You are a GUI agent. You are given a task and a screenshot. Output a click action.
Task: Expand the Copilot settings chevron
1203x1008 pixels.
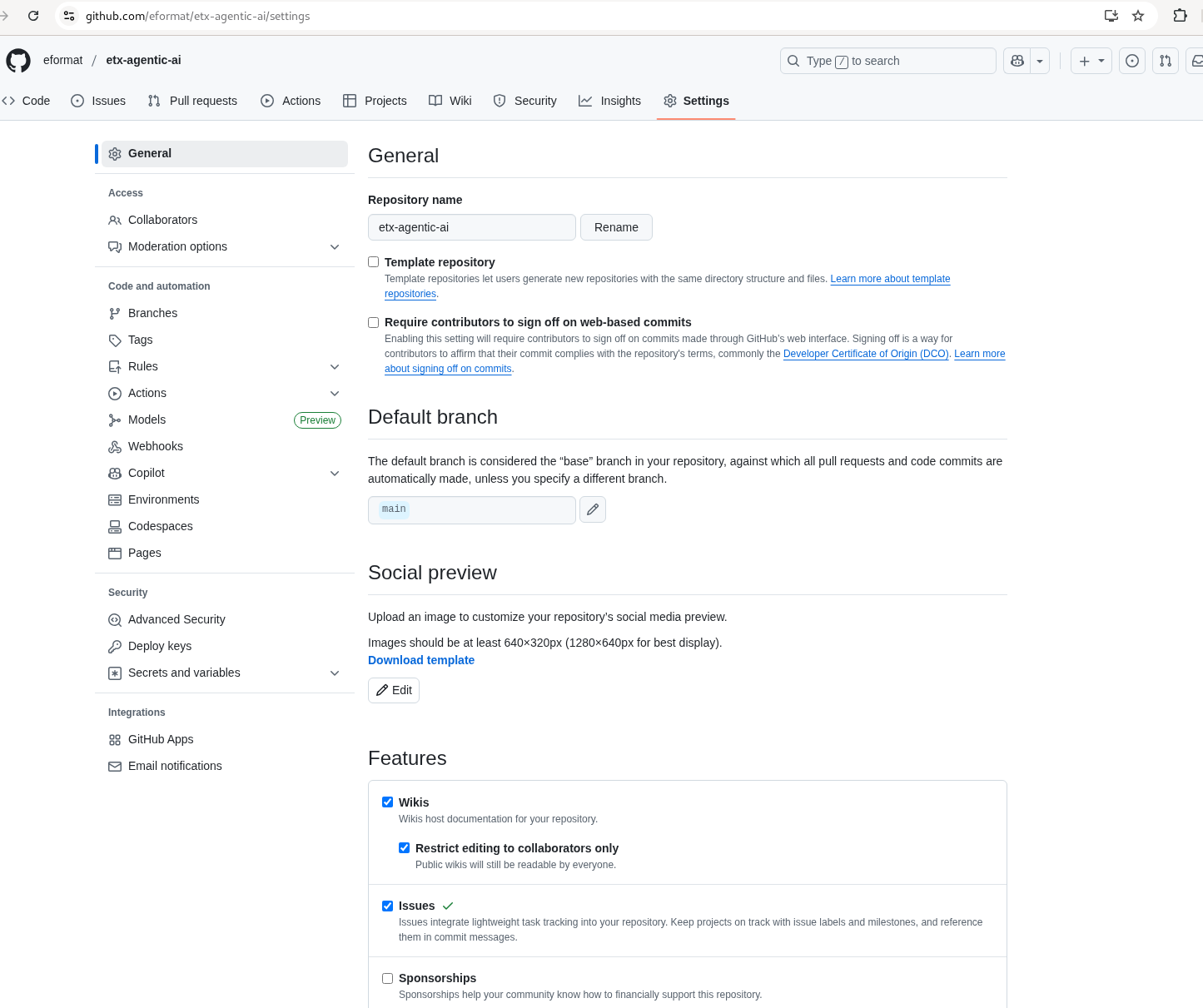point(335,474)
